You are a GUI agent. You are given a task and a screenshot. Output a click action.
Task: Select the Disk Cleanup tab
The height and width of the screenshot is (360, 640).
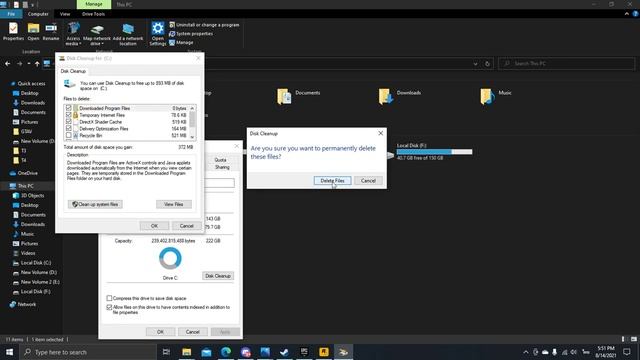[x=73, y=71]
